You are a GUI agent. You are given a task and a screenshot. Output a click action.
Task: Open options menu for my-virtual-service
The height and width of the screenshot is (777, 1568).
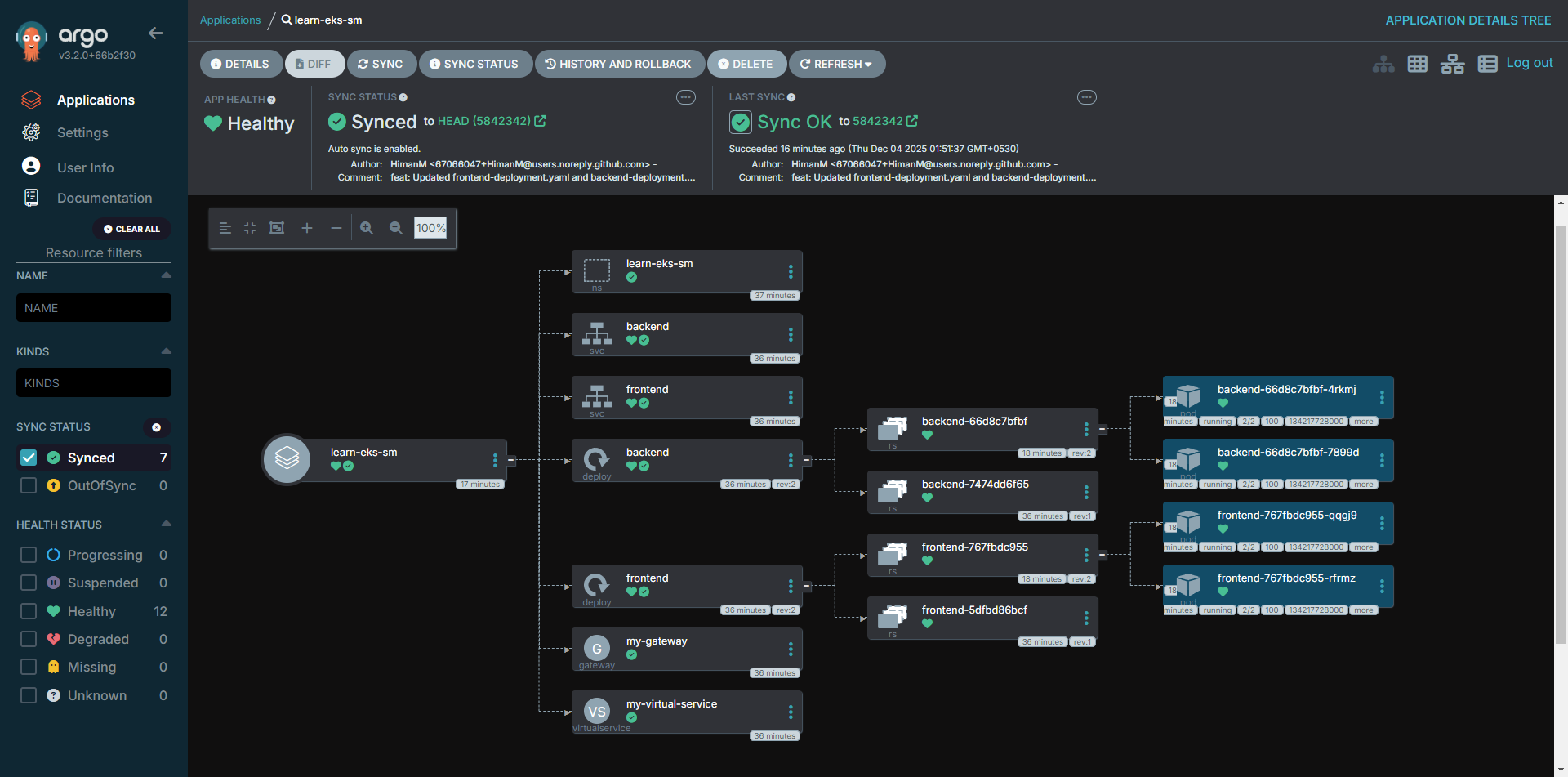(790, 711)
